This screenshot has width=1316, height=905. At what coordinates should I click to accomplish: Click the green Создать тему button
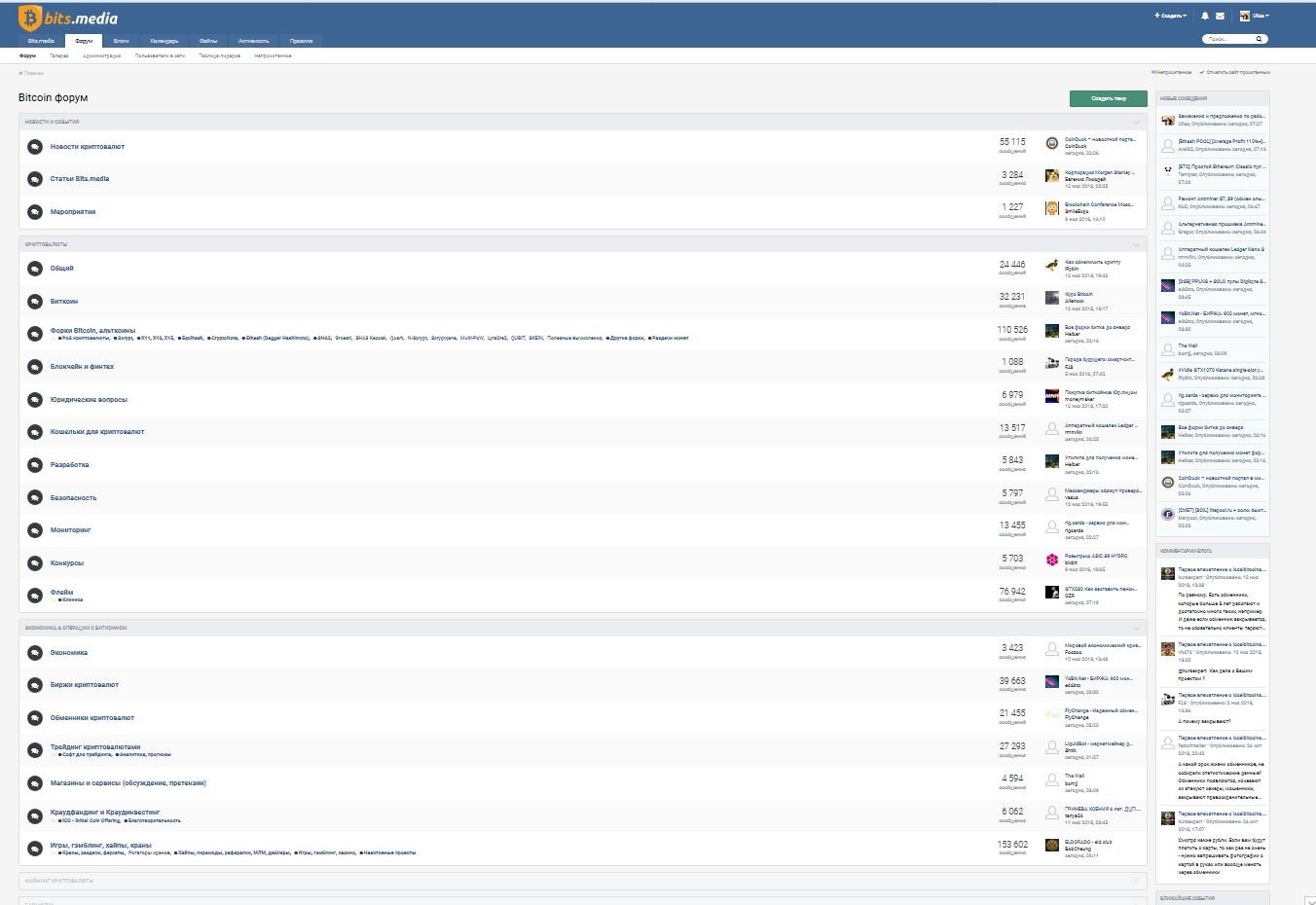coord(1108,98)
